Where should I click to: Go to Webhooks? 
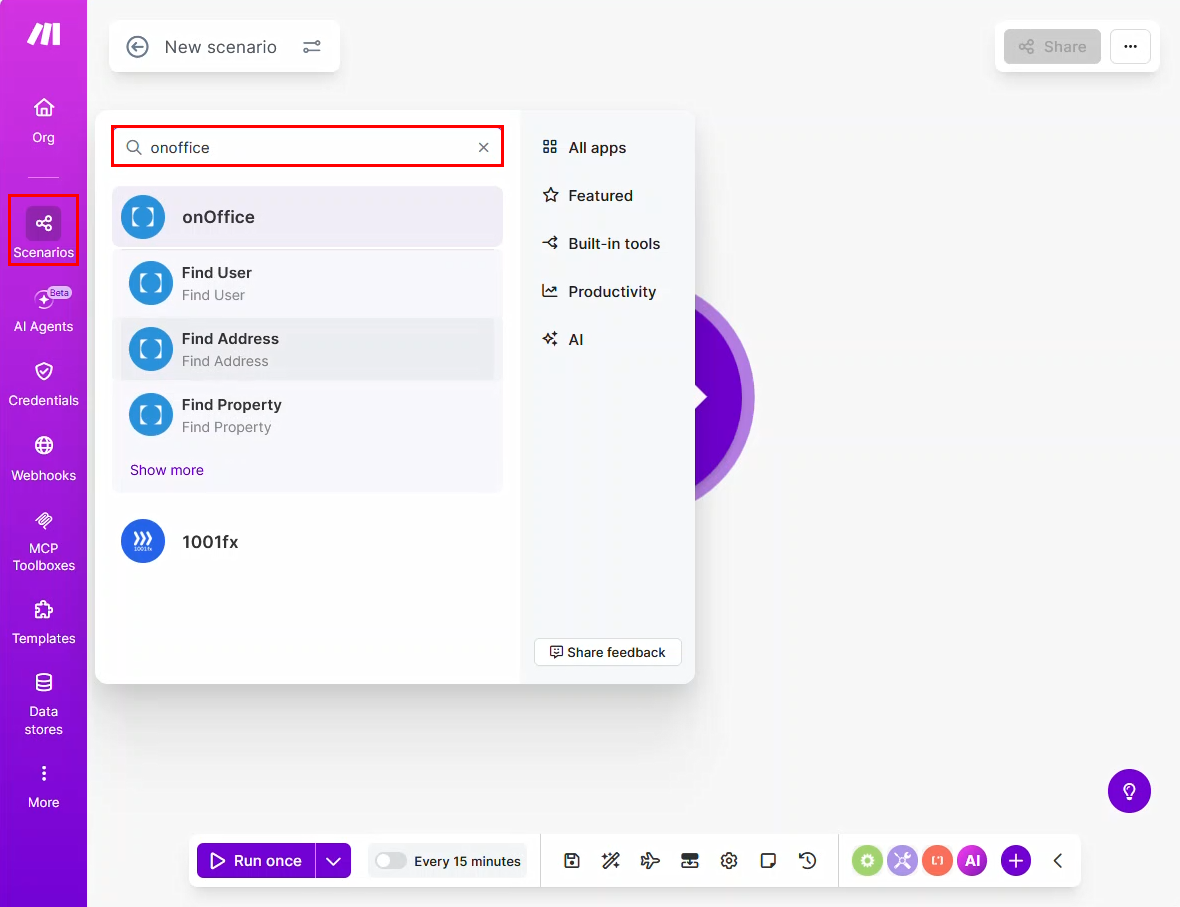click(44, 458)
